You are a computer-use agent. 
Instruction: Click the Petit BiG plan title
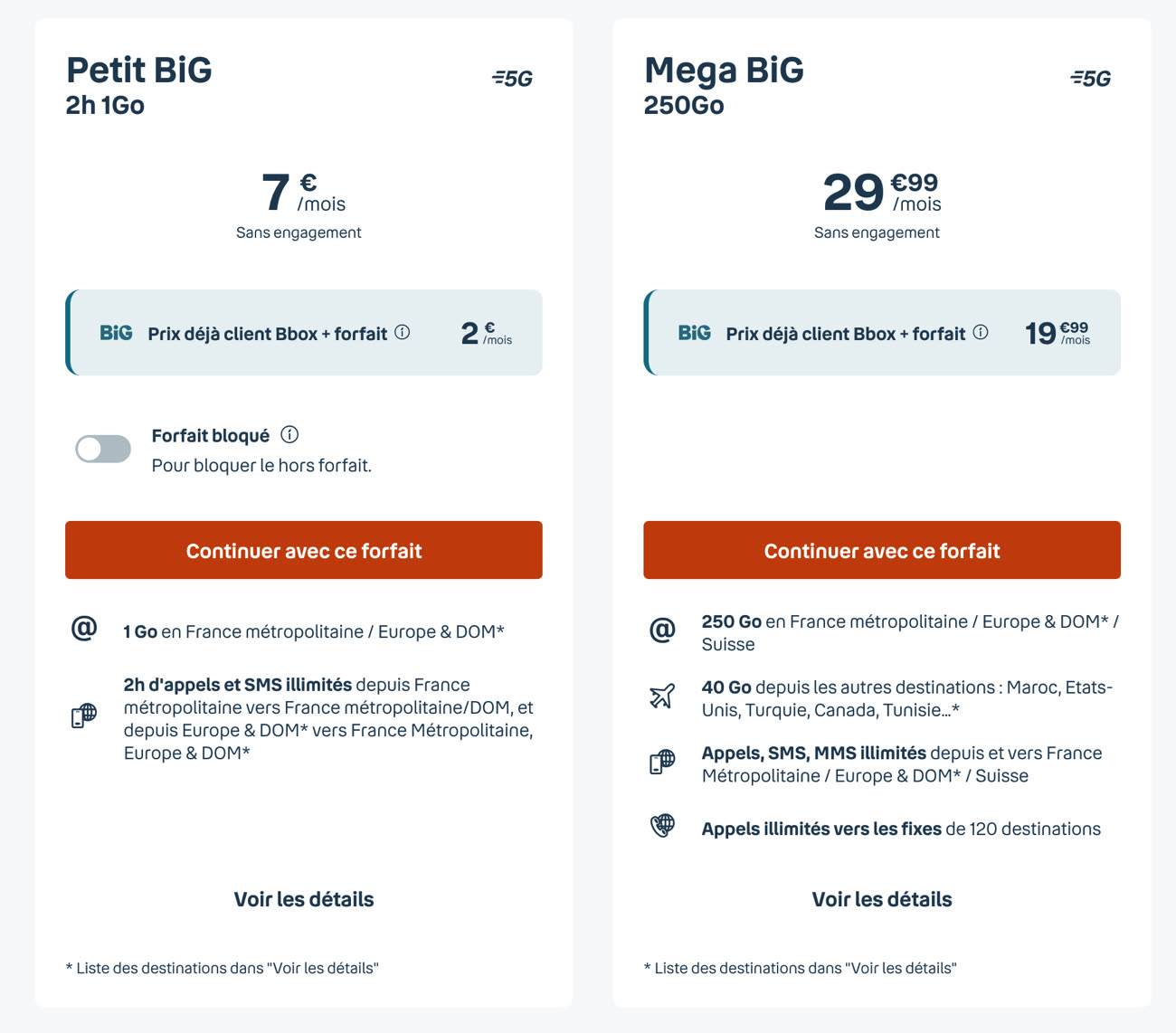pos(139,70)
